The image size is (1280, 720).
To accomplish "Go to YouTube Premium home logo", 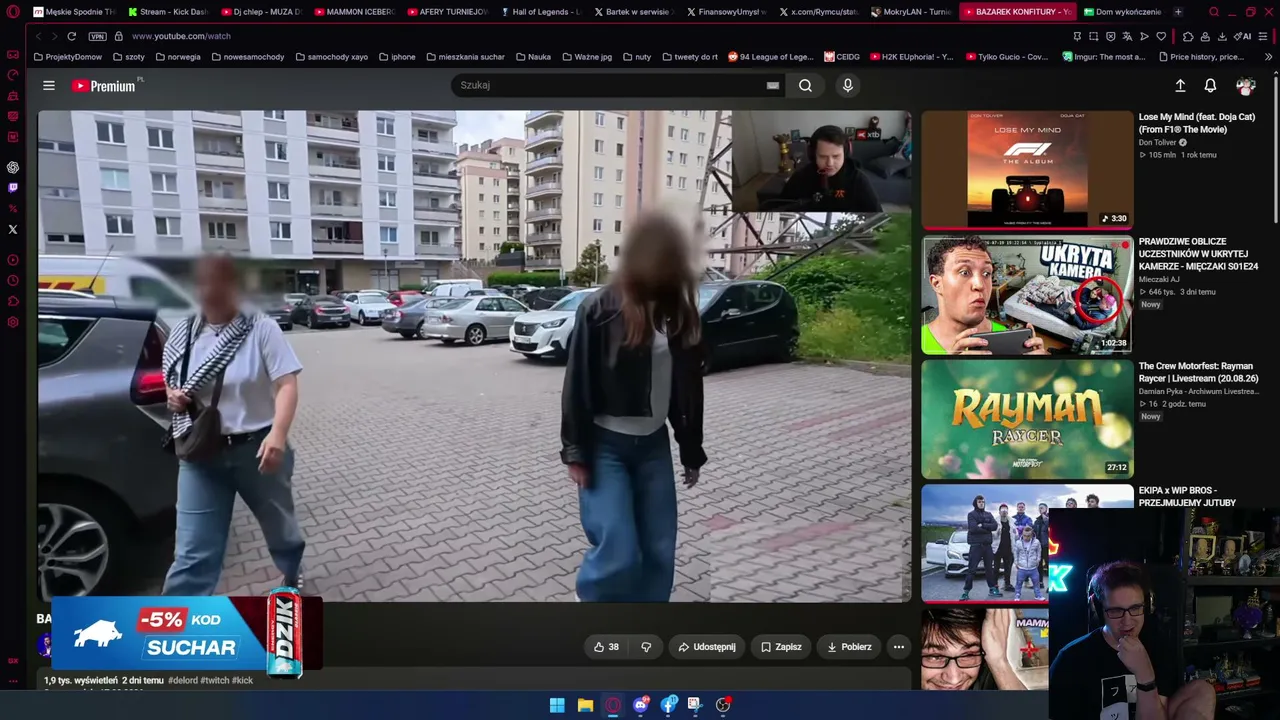I will 104,86.
